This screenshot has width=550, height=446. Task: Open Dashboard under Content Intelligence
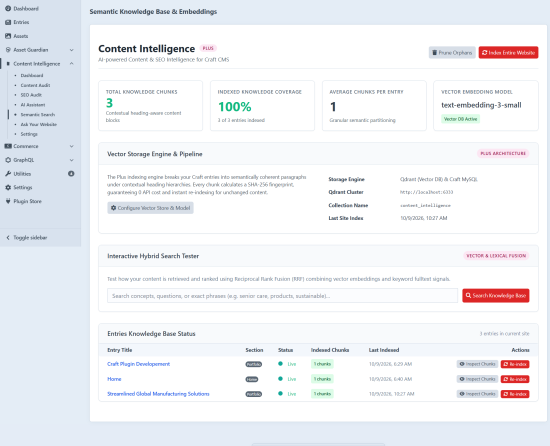pos(32,75)
